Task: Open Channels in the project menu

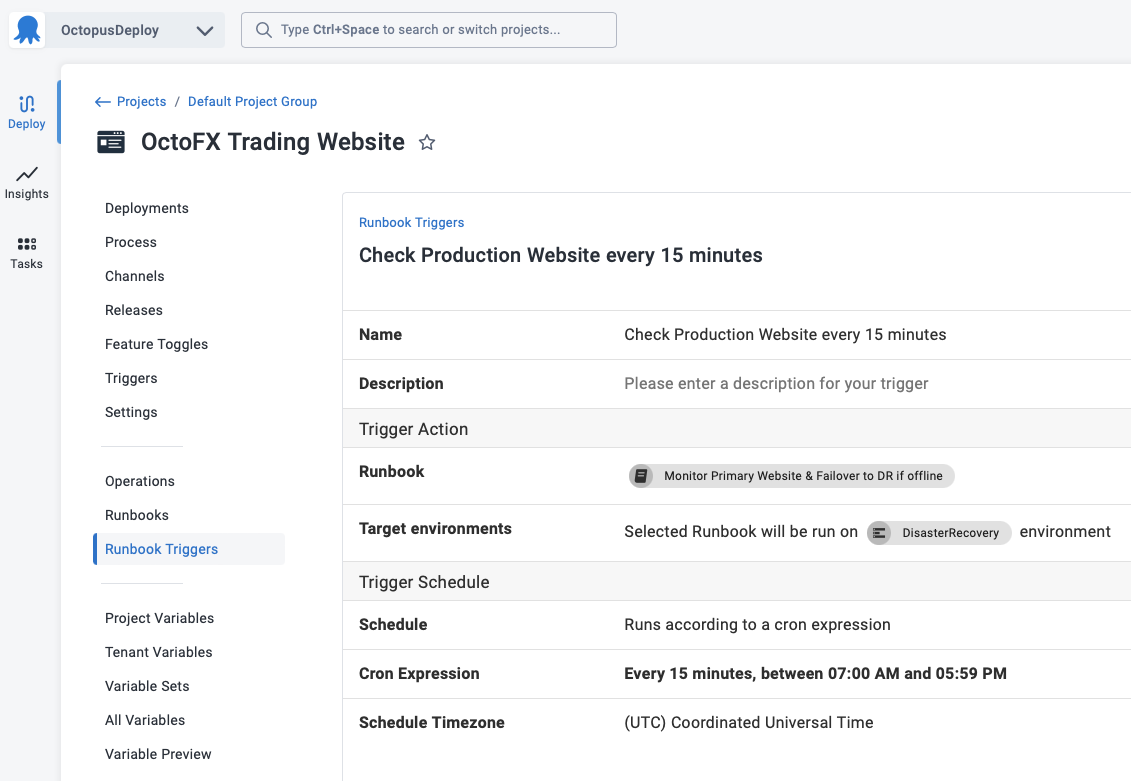Action: [134, 276]
